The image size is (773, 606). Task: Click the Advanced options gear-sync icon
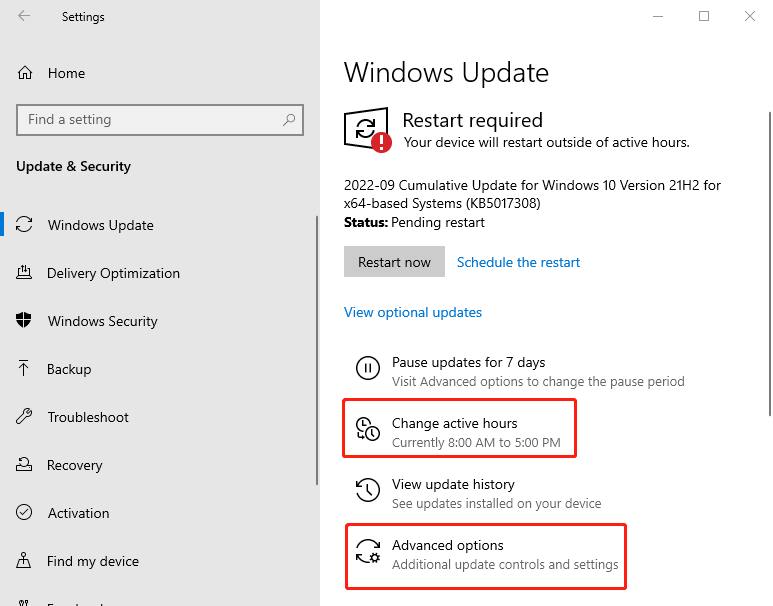coord(368,551)
